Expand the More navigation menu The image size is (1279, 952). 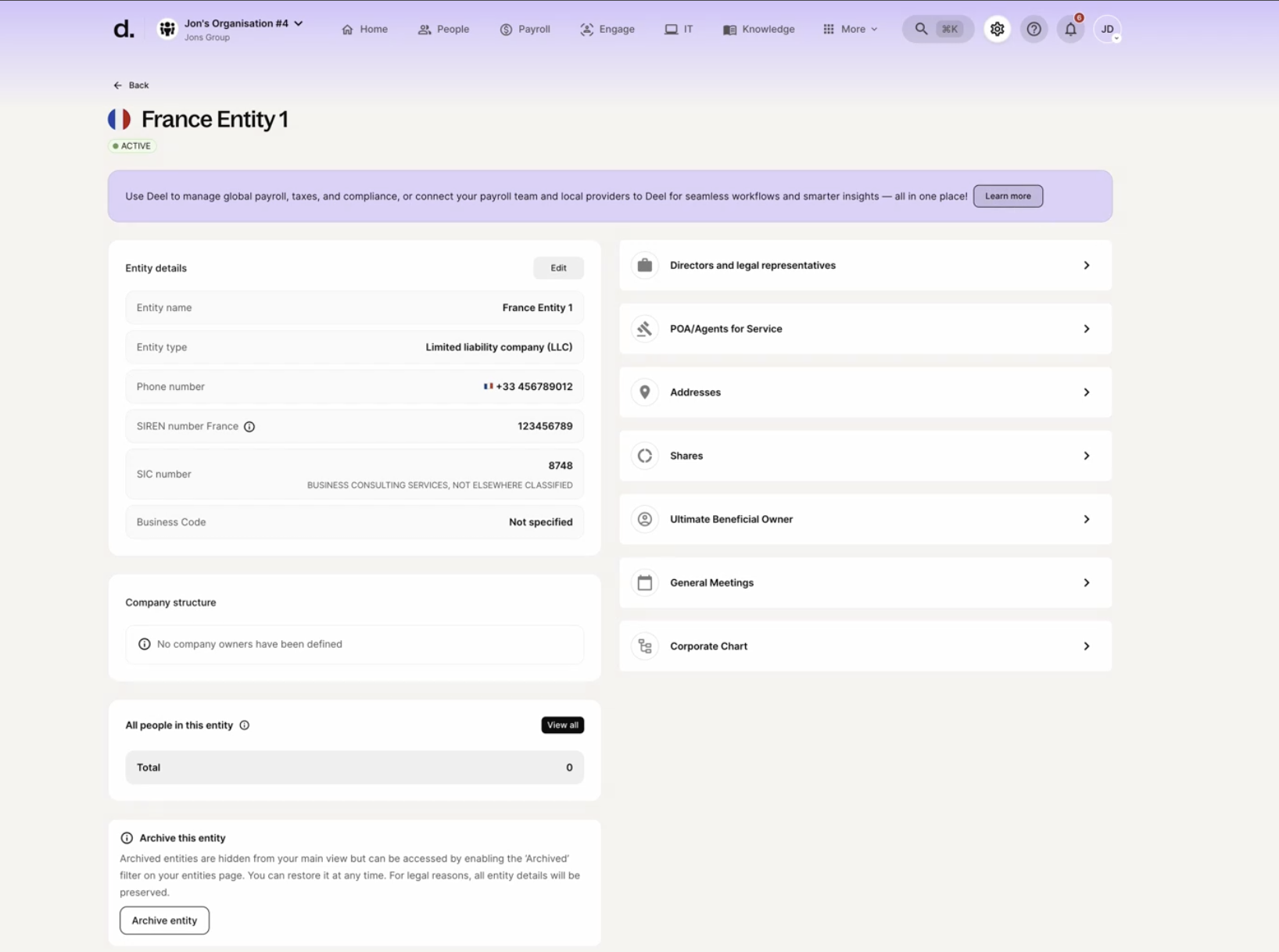pyautogui.click(x=850, y=29)
